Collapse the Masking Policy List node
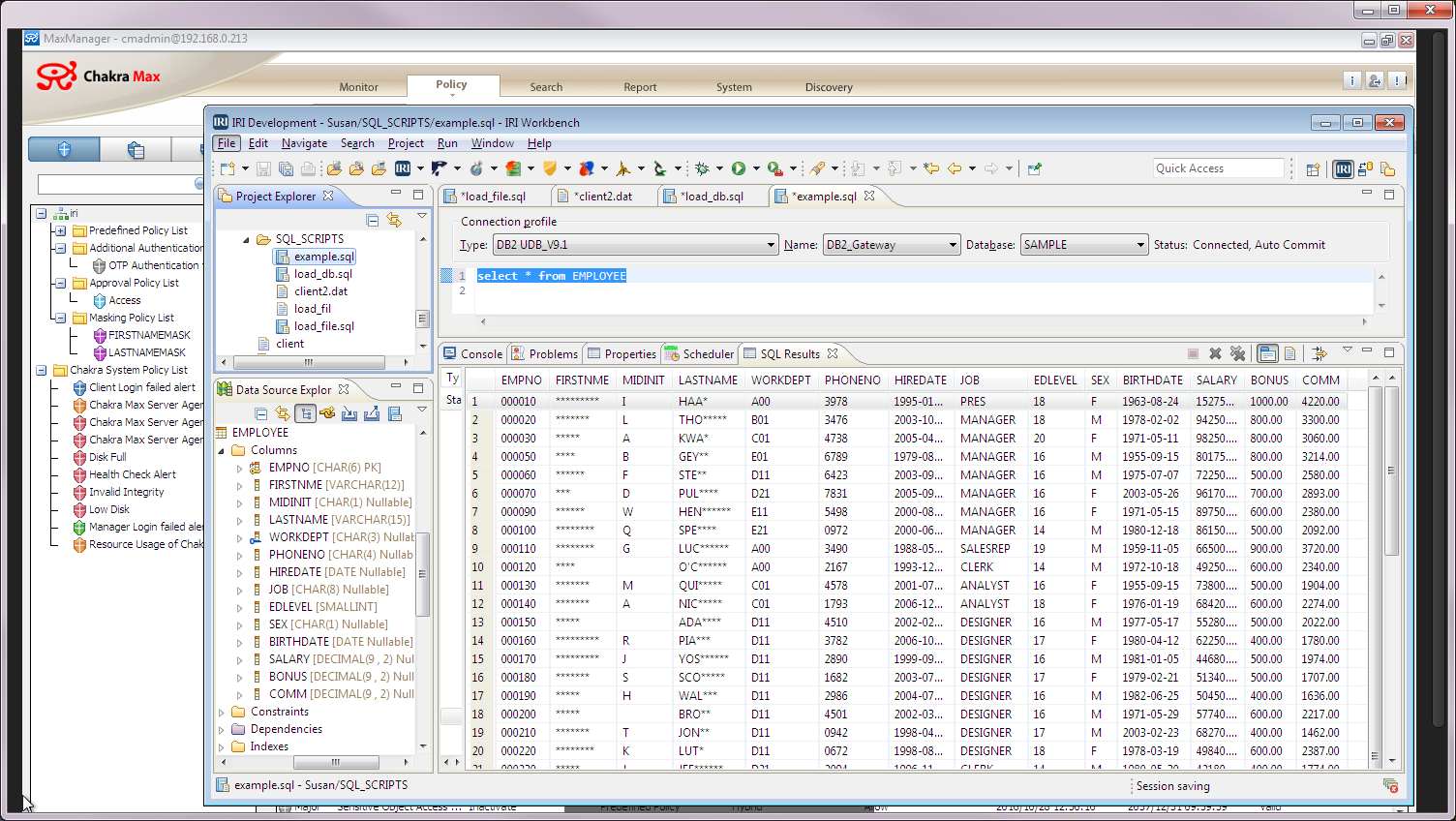 (60, 318)
